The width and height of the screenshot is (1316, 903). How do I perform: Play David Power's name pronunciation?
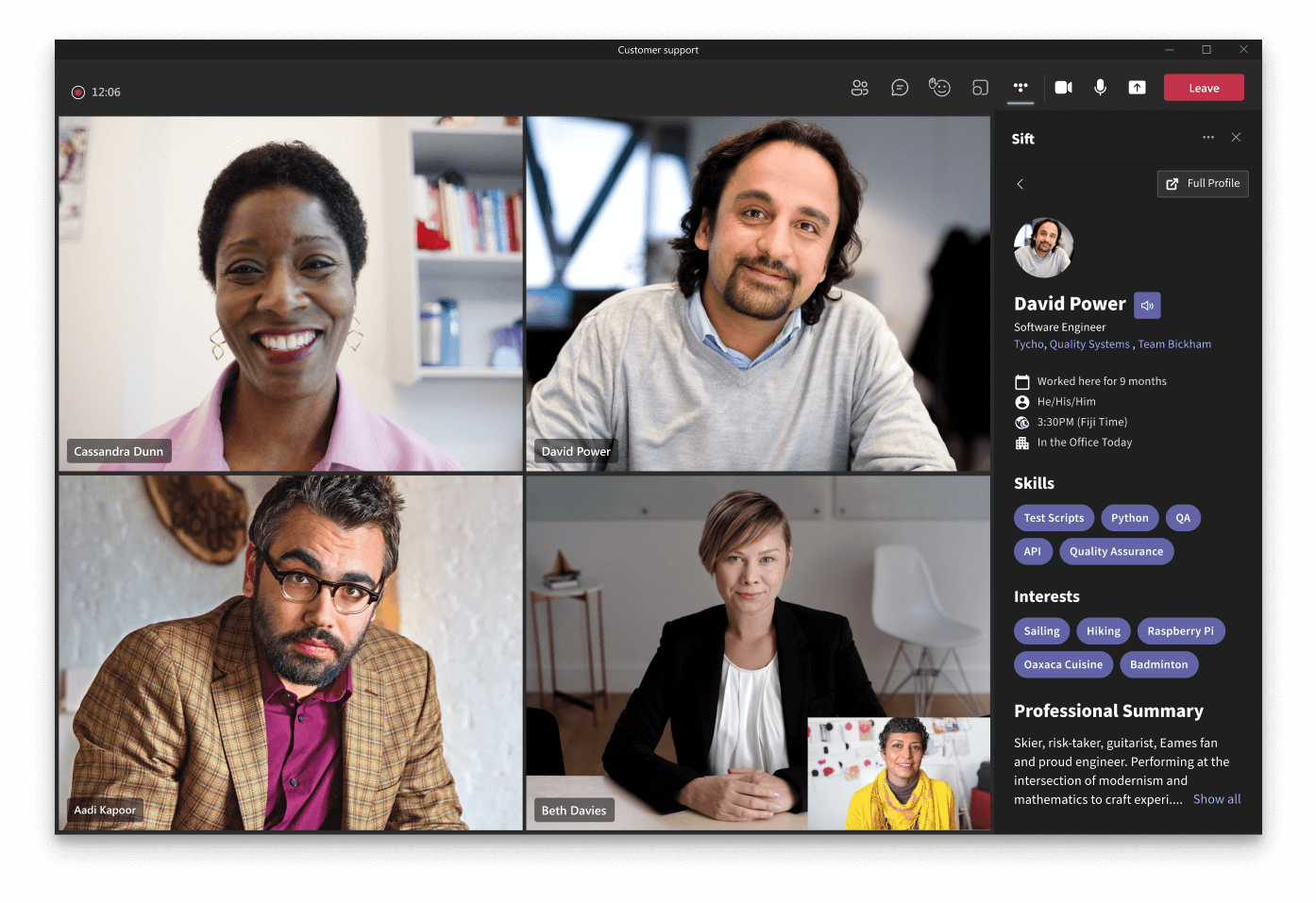click(1147, 305)
